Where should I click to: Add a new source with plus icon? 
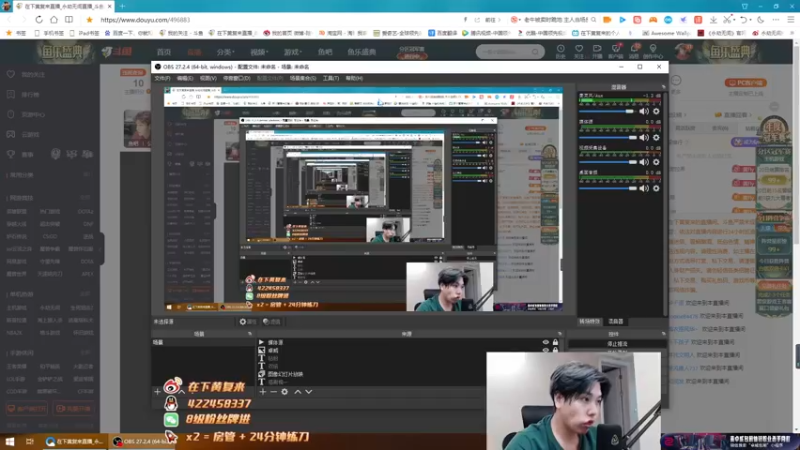(263, 392)
